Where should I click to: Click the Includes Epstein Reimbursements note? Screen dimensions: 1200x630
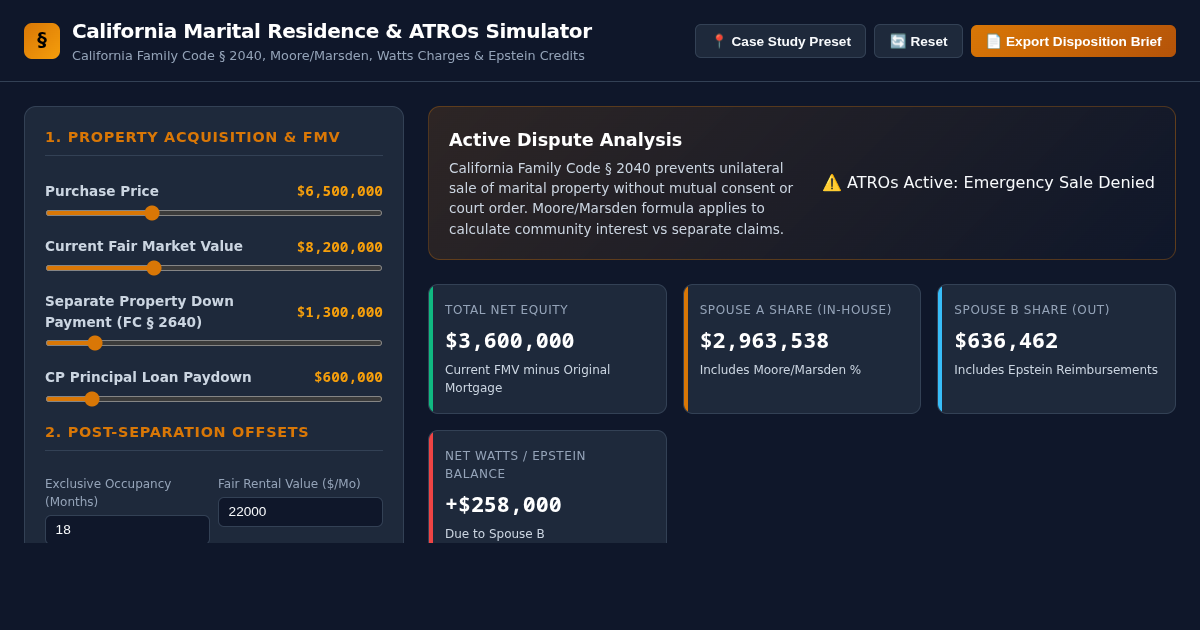coord(1056,370)
